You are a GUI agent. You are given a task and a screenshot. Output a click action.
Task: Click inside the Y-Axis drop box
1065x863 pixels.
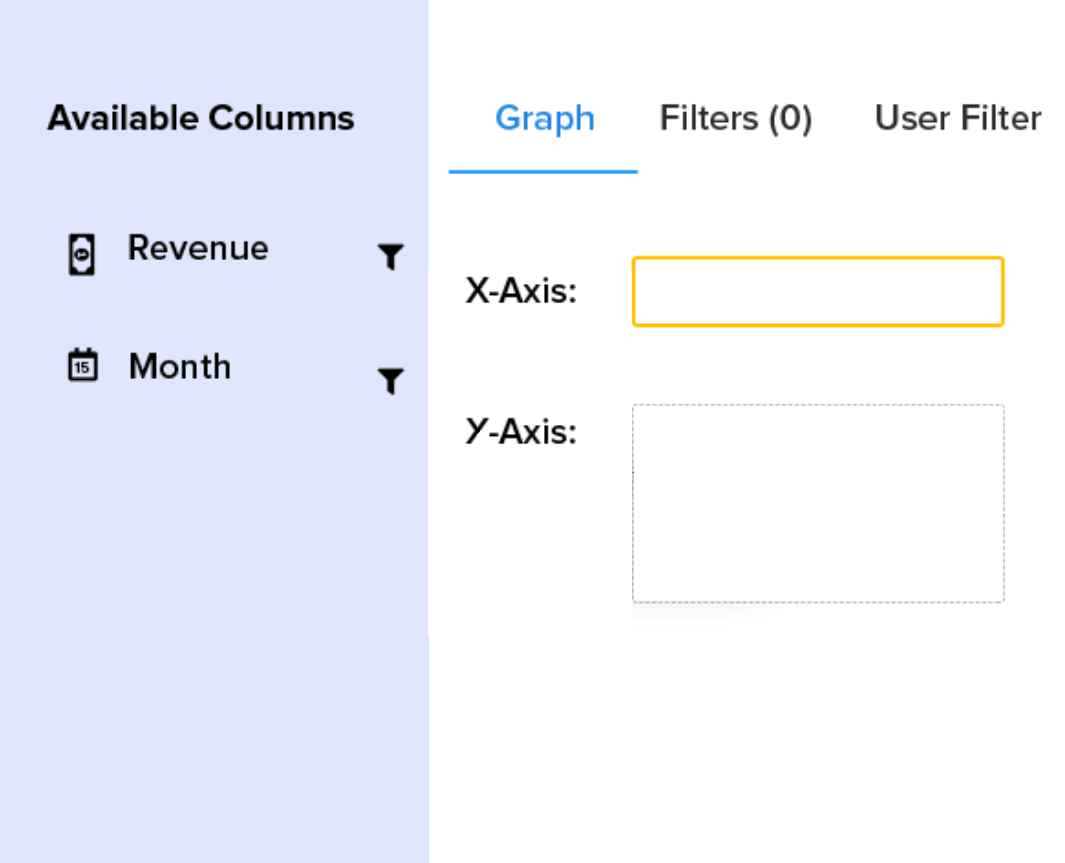[817, 503]
